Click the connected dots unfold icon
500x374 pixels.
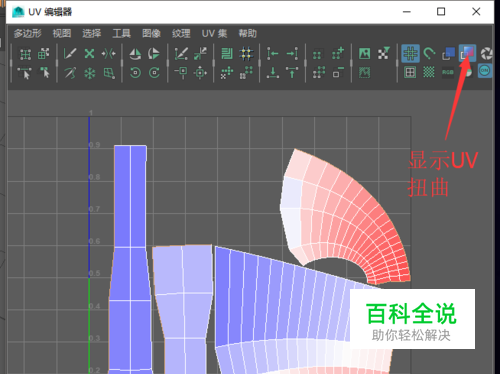pos(246,73)
